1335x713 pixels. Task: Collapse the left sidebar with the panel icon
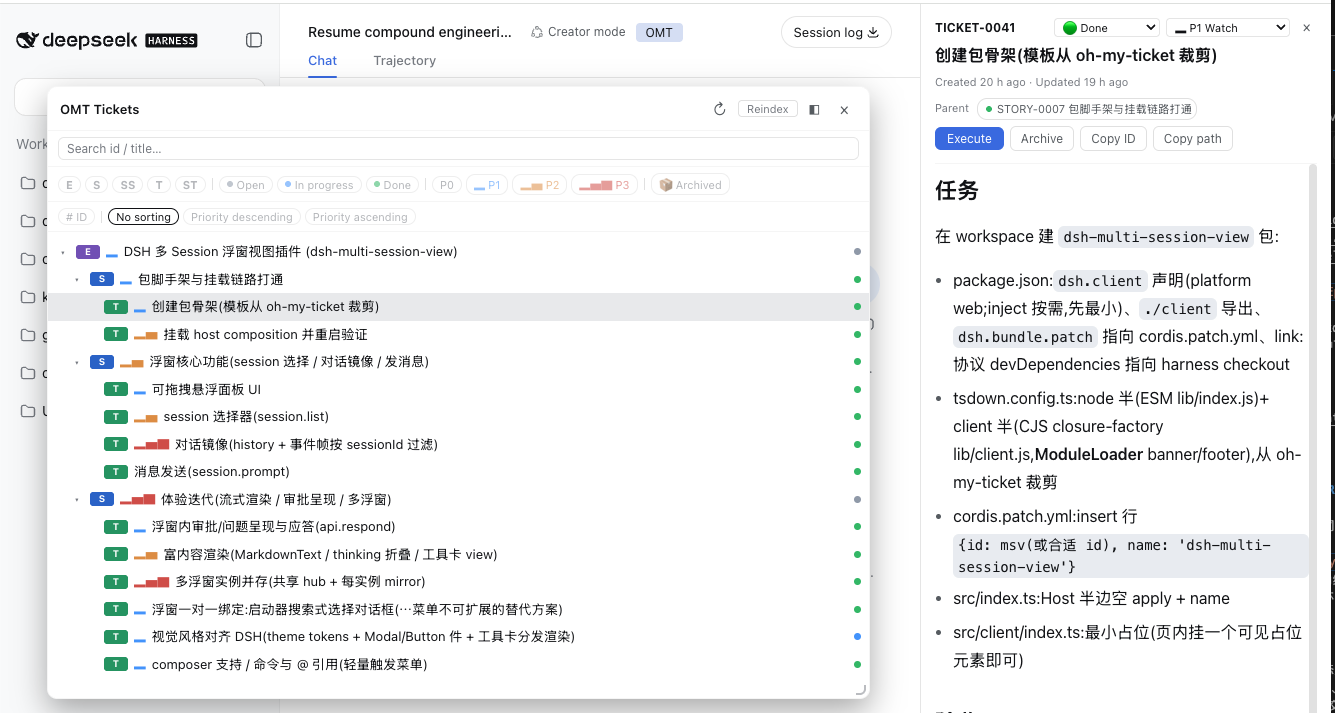click(x=254, y=40)
